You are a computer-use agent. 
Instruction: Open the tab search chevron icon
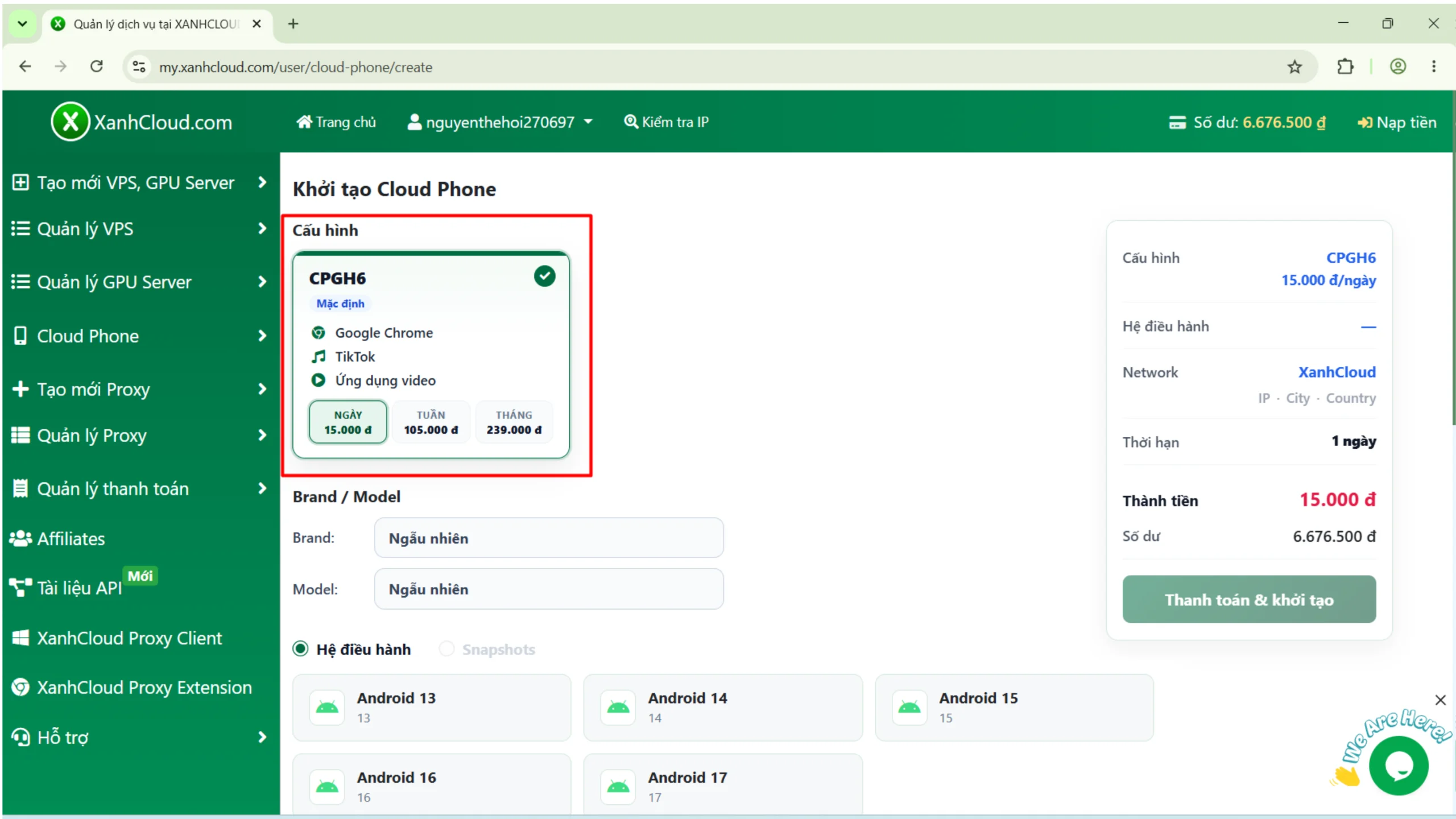point(22,24)
